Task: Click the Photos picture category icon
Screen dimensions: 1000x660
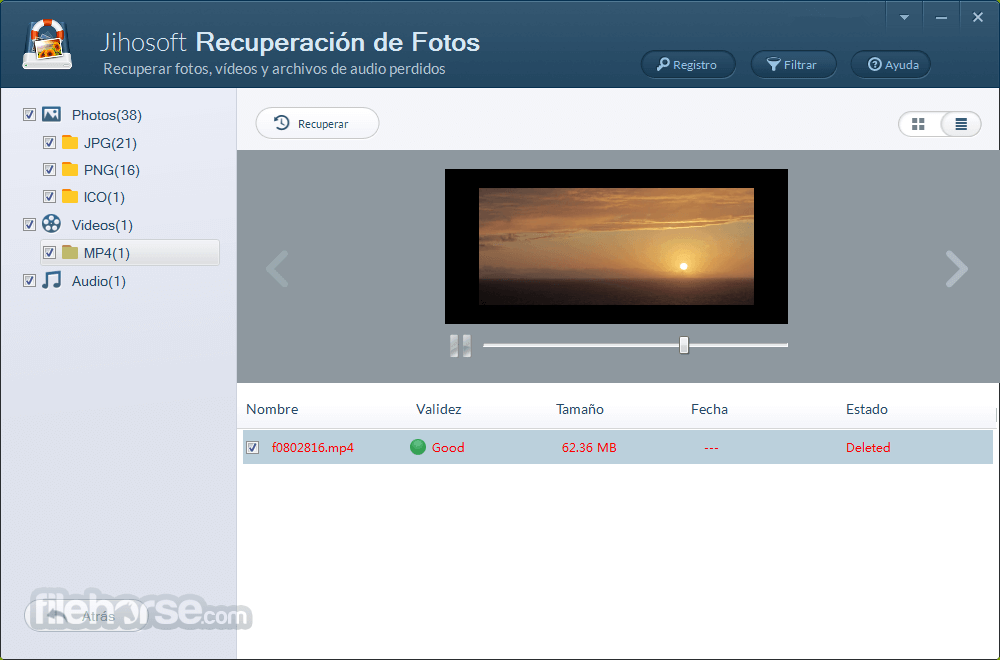Action: [x=52, y=114]
